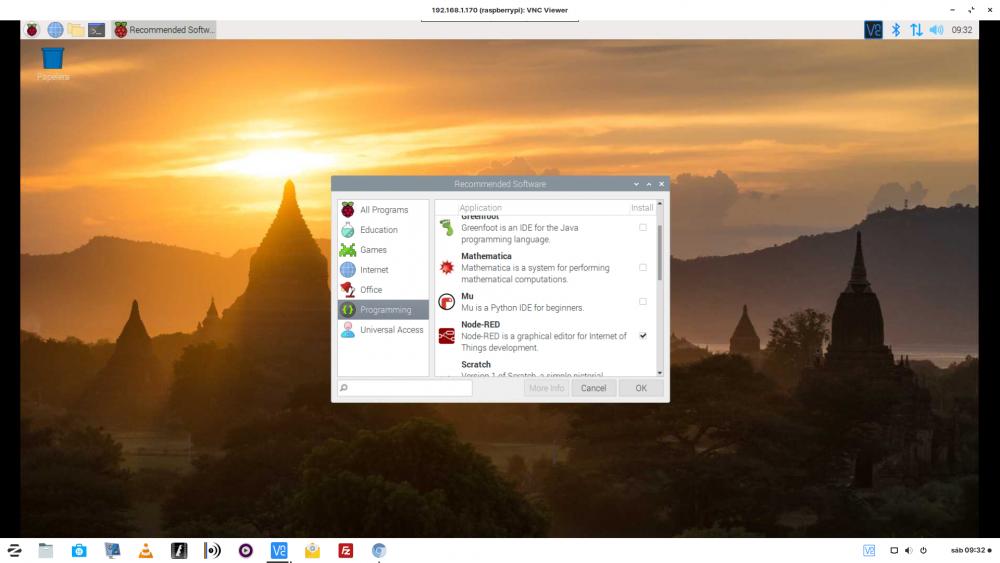Select Recommended Software taskbar entry
The width and height of the screenshot is (1000, 563).
pos(164,29)
